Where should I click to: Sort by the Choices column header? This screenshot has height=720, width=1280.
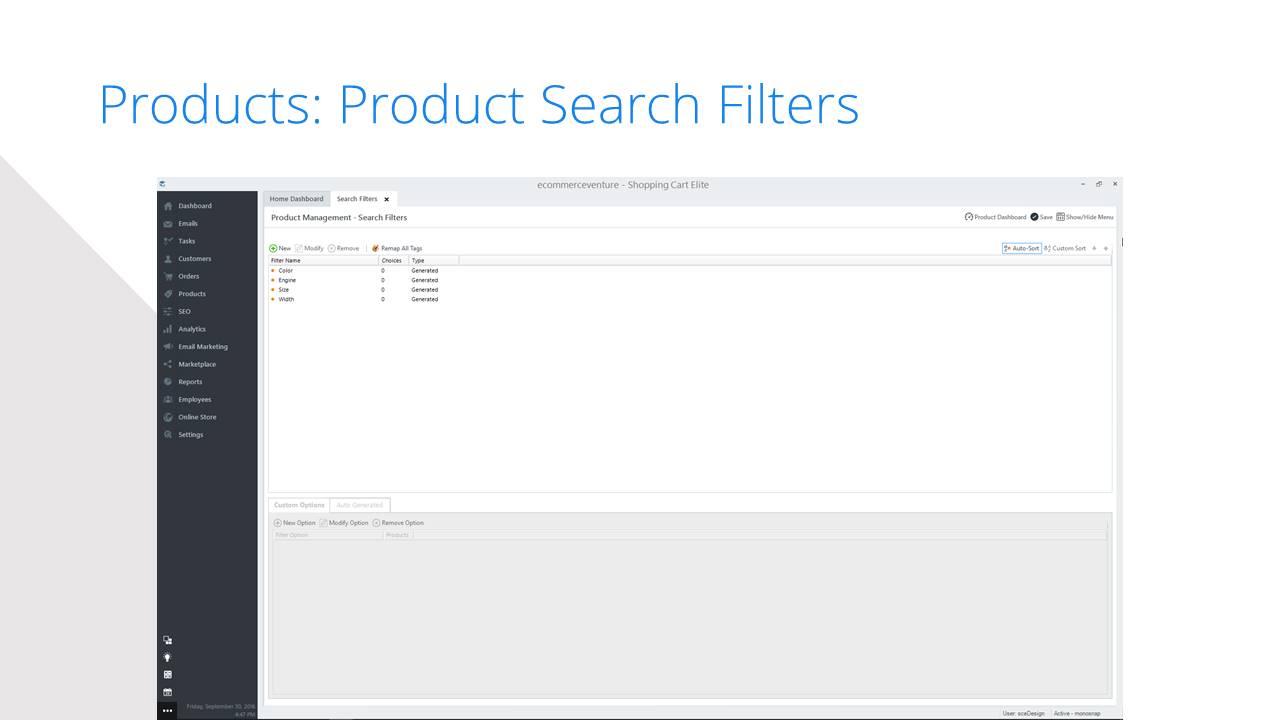393,261
